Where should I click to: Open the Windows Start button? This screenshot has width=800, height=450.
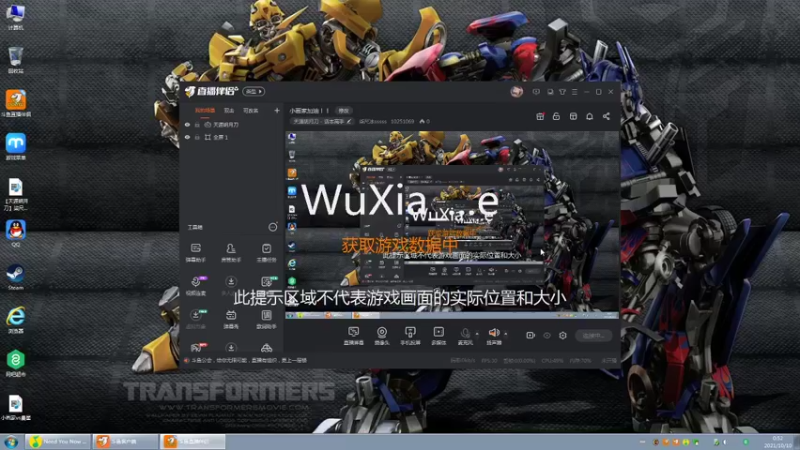(11, 441)
